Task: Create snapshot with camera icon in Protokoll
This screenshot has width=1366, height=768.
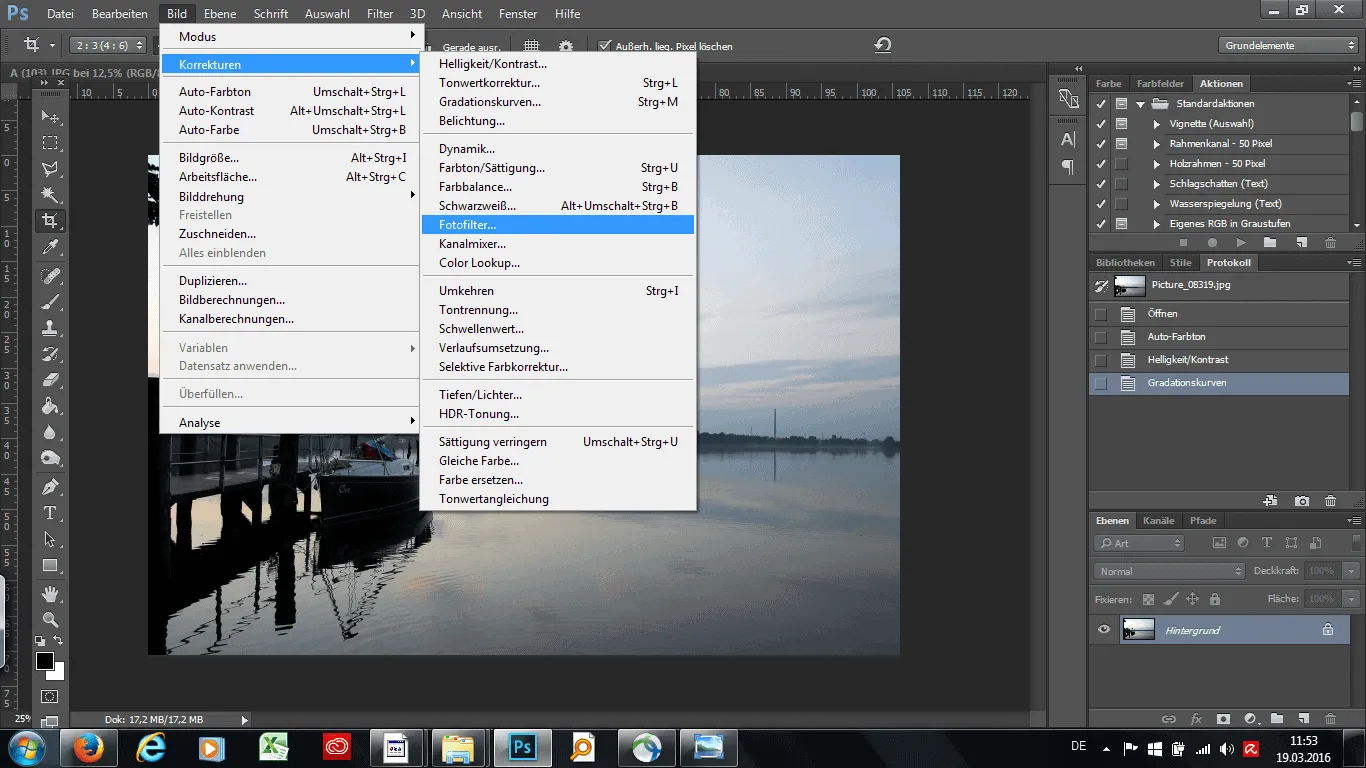Action: 1302,501
